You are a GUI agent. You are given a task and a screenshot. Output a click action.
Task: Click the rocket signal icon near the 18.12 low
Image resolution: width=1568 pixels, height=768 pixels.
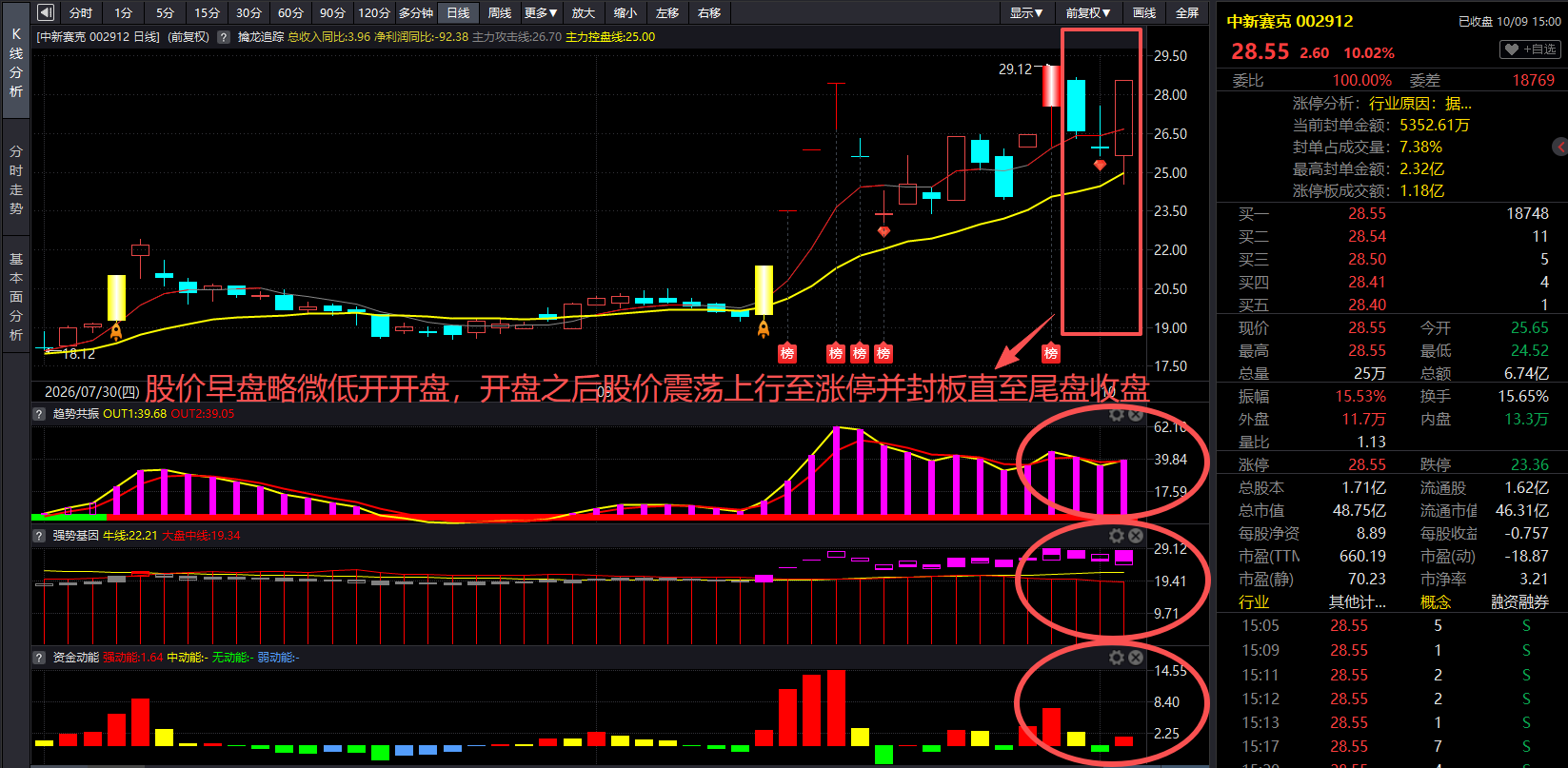[x=116, y=331]
